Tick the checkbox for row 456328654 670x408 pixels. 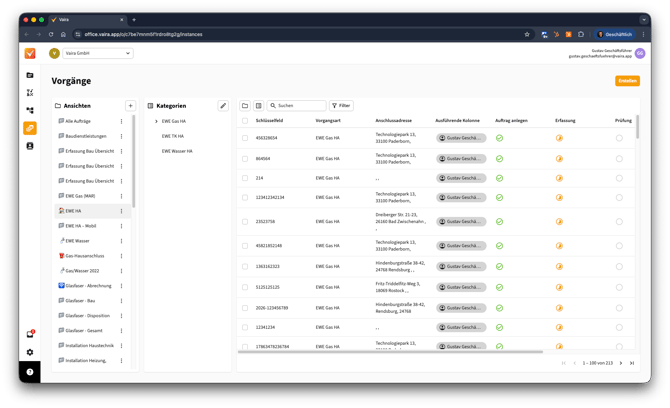[x=245, y=138]
